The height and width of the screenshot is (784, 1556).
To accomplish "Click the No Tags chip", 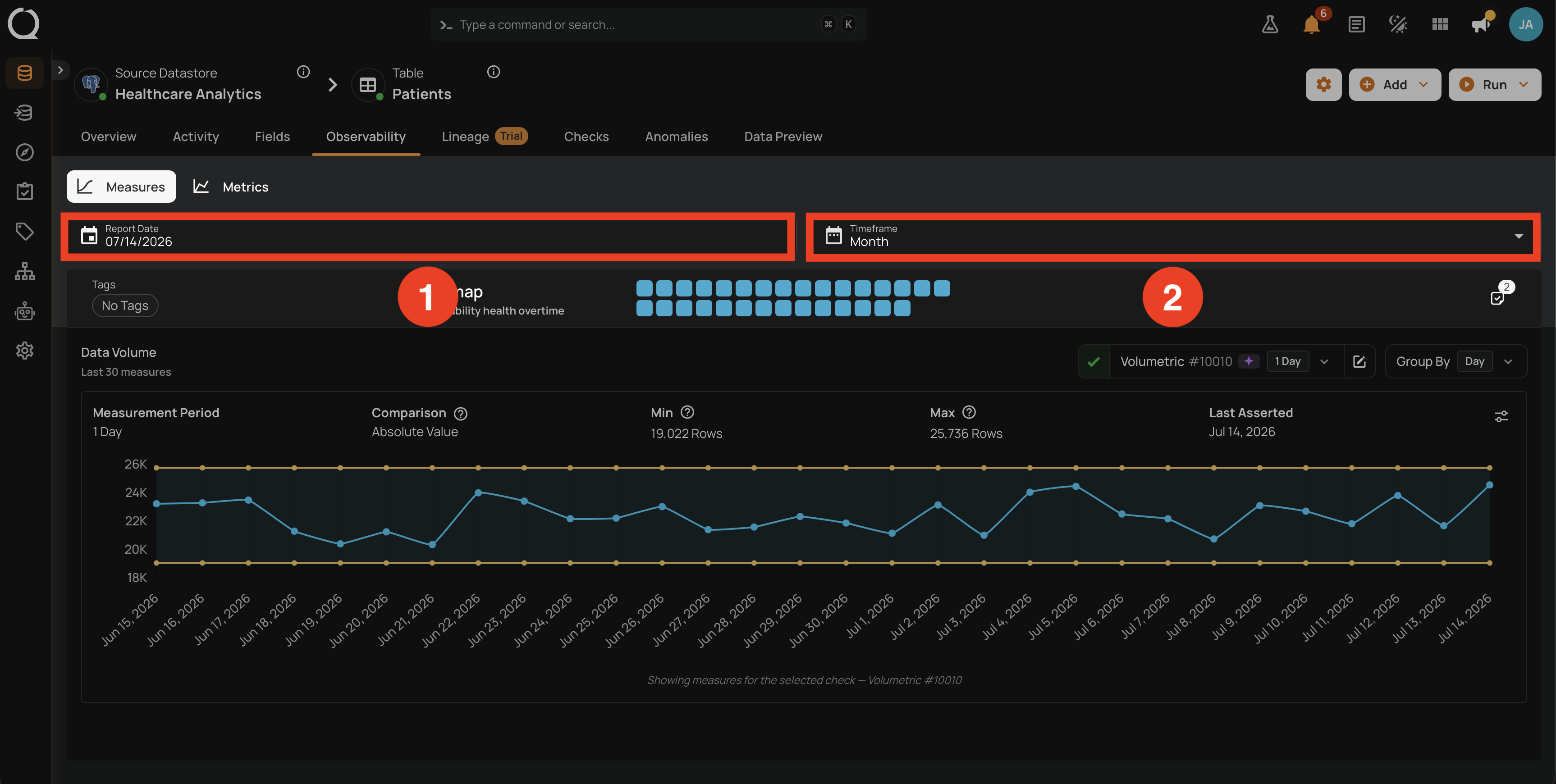I will (x=125, y=305).
